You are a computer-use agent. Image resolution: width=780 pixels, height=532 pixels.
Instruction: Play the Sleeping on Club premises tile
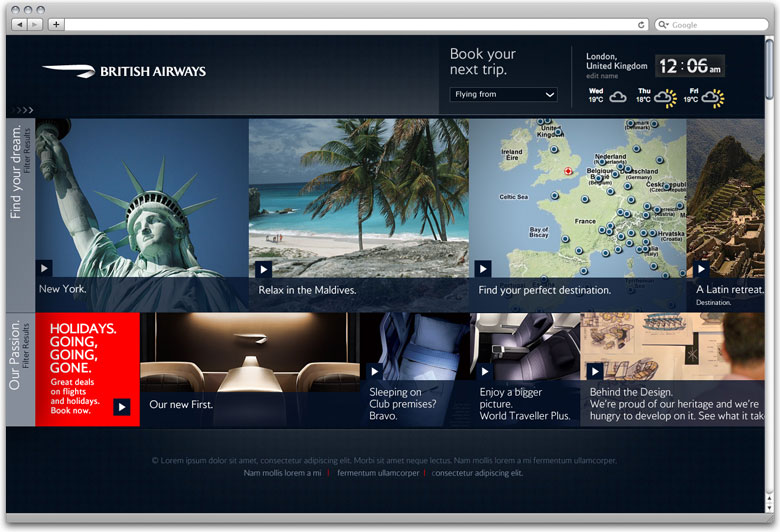coord(375,371)
